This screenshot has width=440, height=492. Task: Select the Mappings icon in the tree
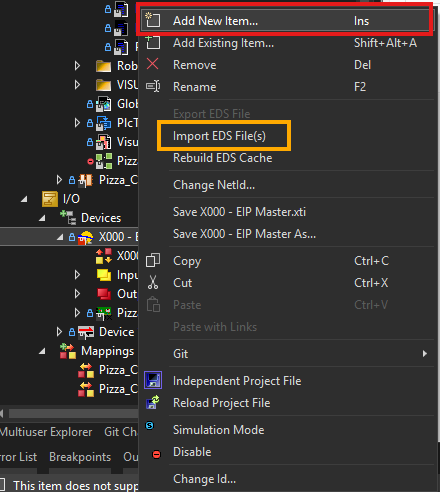pos(68,351)
